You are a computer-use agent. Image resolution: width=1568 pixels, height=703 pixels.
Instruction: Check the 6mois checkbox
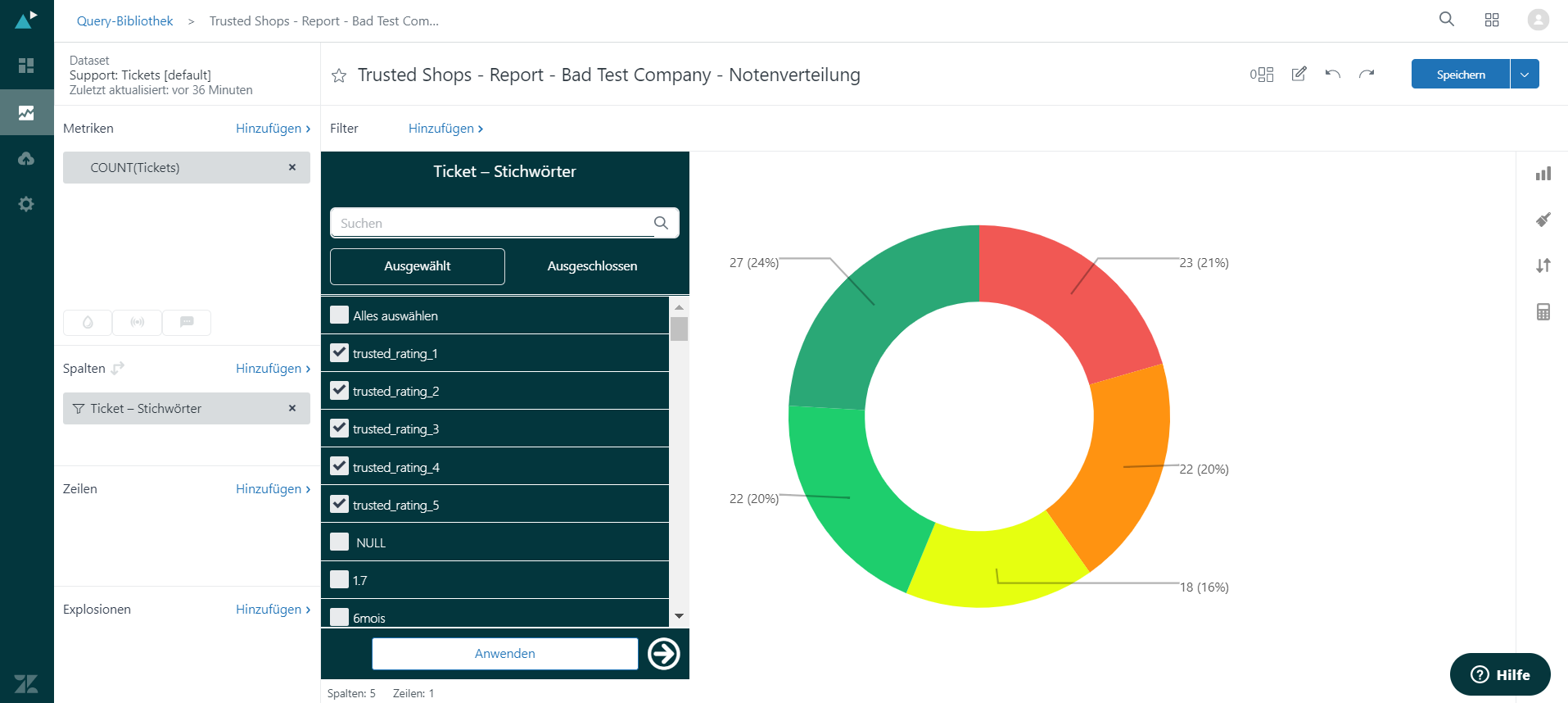(x=339, y=616)
